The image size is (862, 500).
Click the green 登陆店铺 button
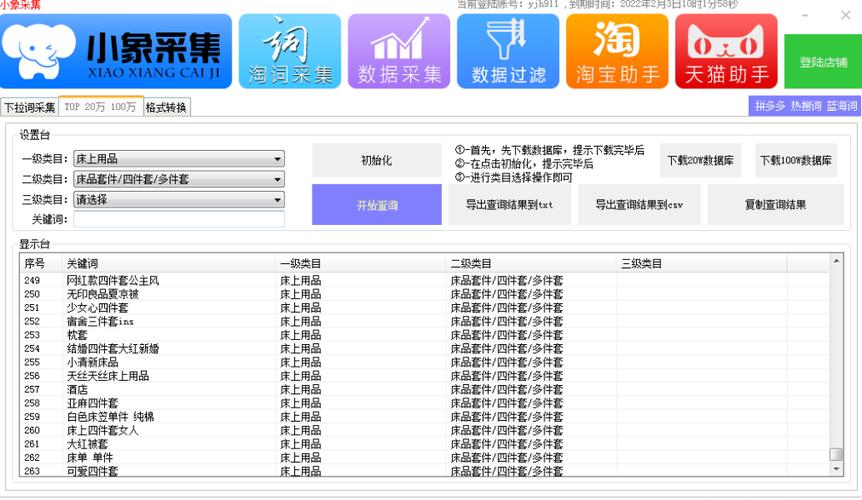[x=823, y=62]
